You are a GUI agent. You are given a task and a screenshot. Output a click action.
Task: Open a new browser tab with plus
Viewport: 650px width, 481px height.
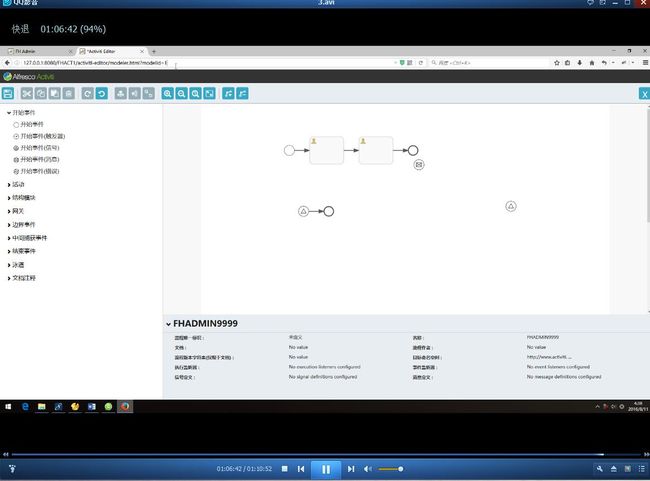tap(154, 51)
